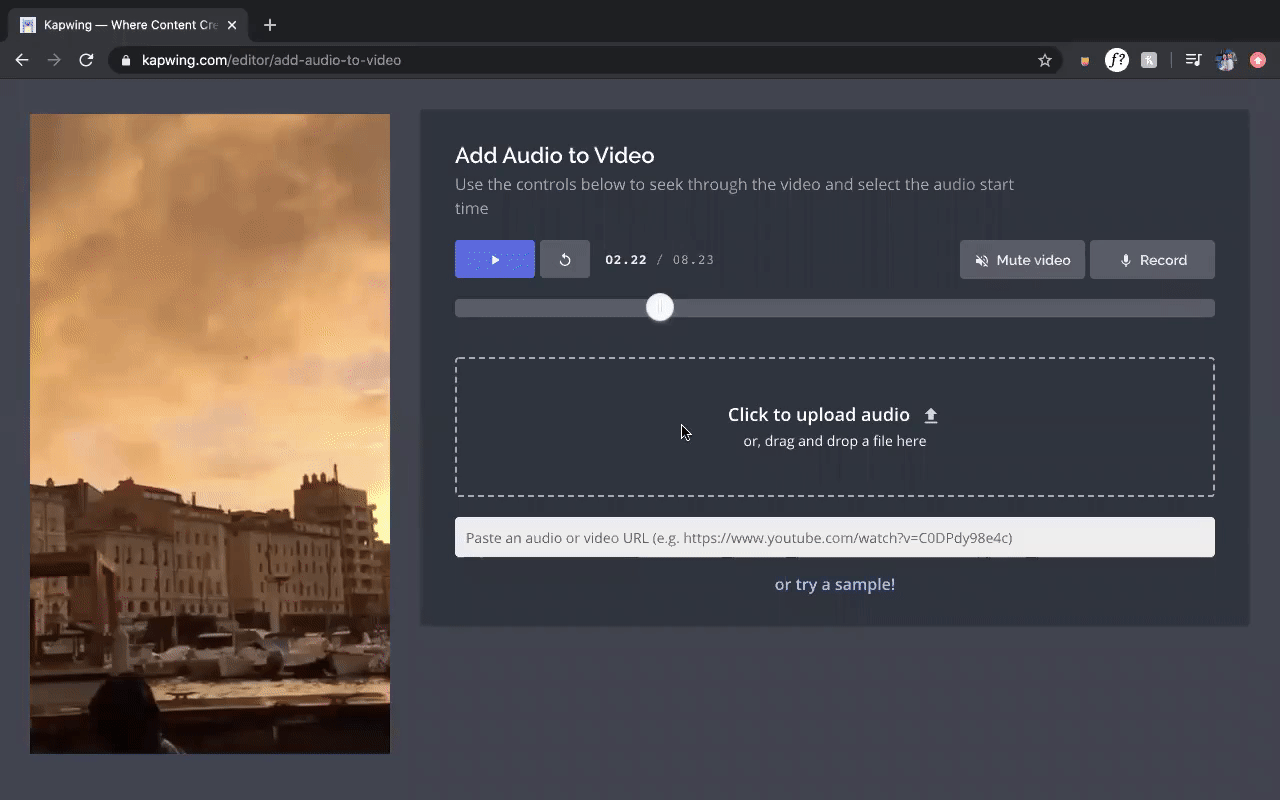
Task: Click the upload arrow icon
Action: tap(931, 415)
